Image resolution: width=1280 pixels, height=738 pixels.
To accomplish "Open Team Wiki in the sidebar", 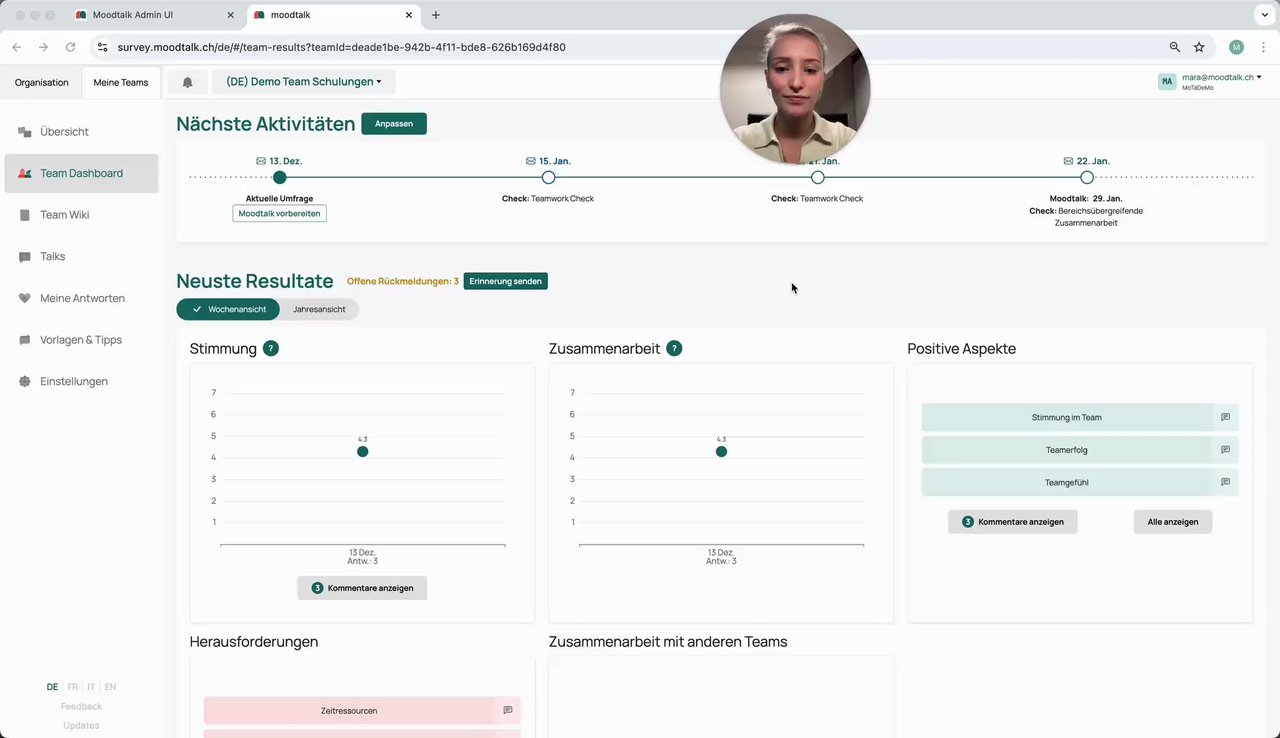I will [81, 215].
